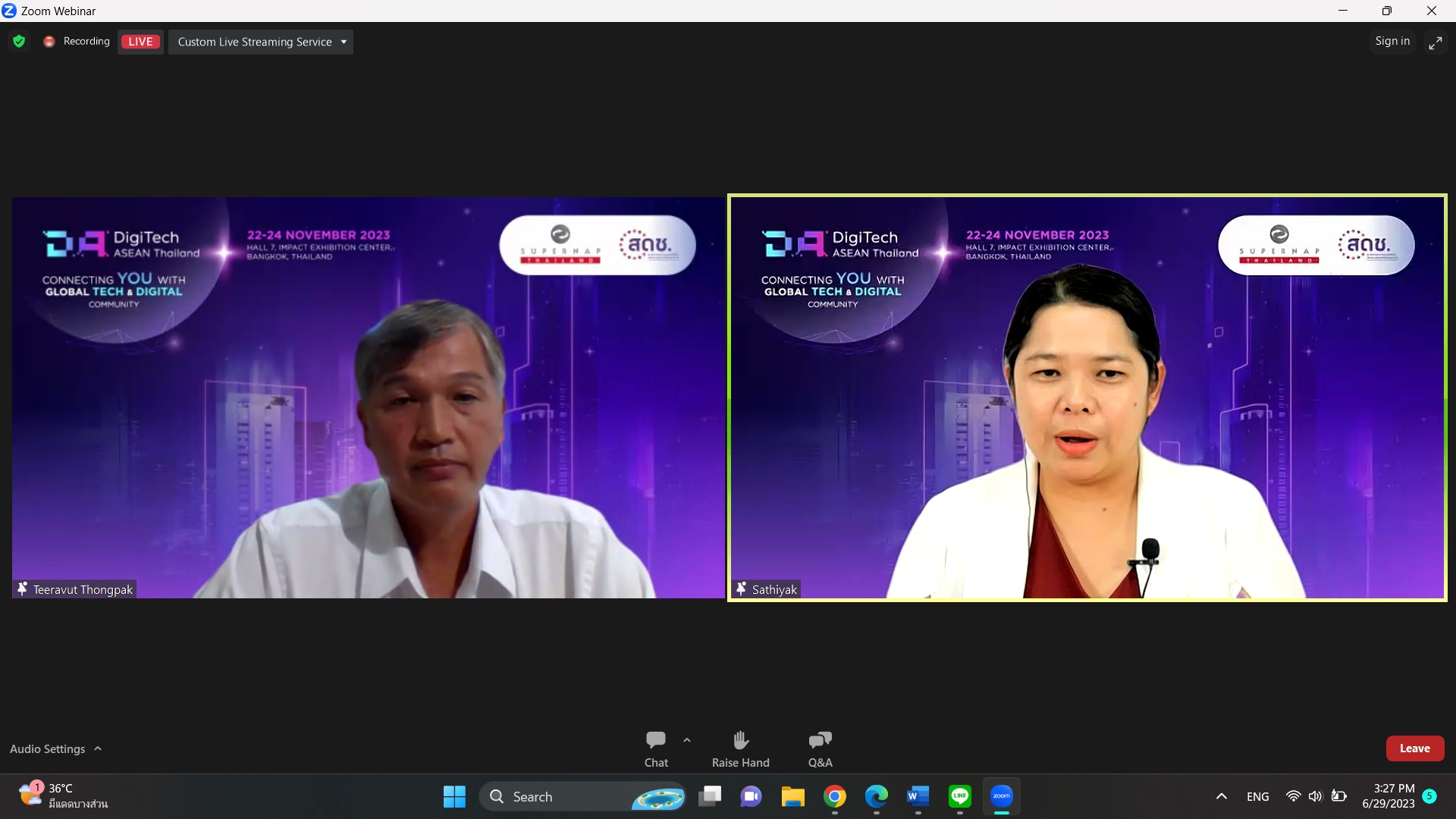Viewport: 1456px width, 819px height.
Task: Expand Custom Live Streaming Service dropdown
Action: (344, 42)
